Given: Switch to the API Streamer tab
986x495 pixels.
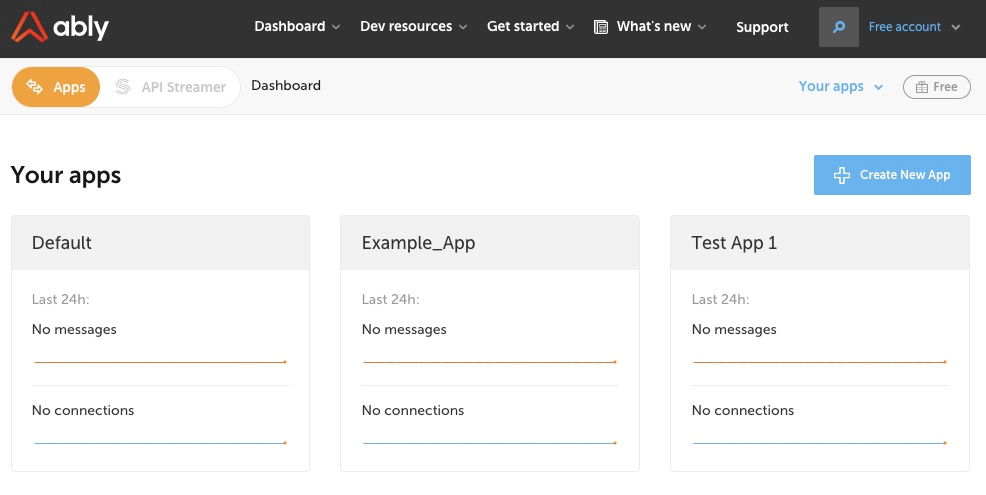Looking at the screenshot, I should coord(170,87).
